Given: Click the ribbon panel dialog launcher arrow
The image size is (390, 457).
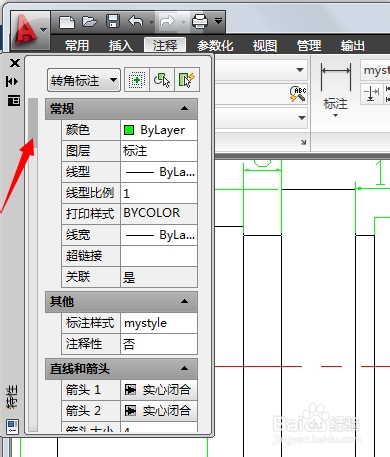Looking at the screenshot, I should tap(303, 142).
